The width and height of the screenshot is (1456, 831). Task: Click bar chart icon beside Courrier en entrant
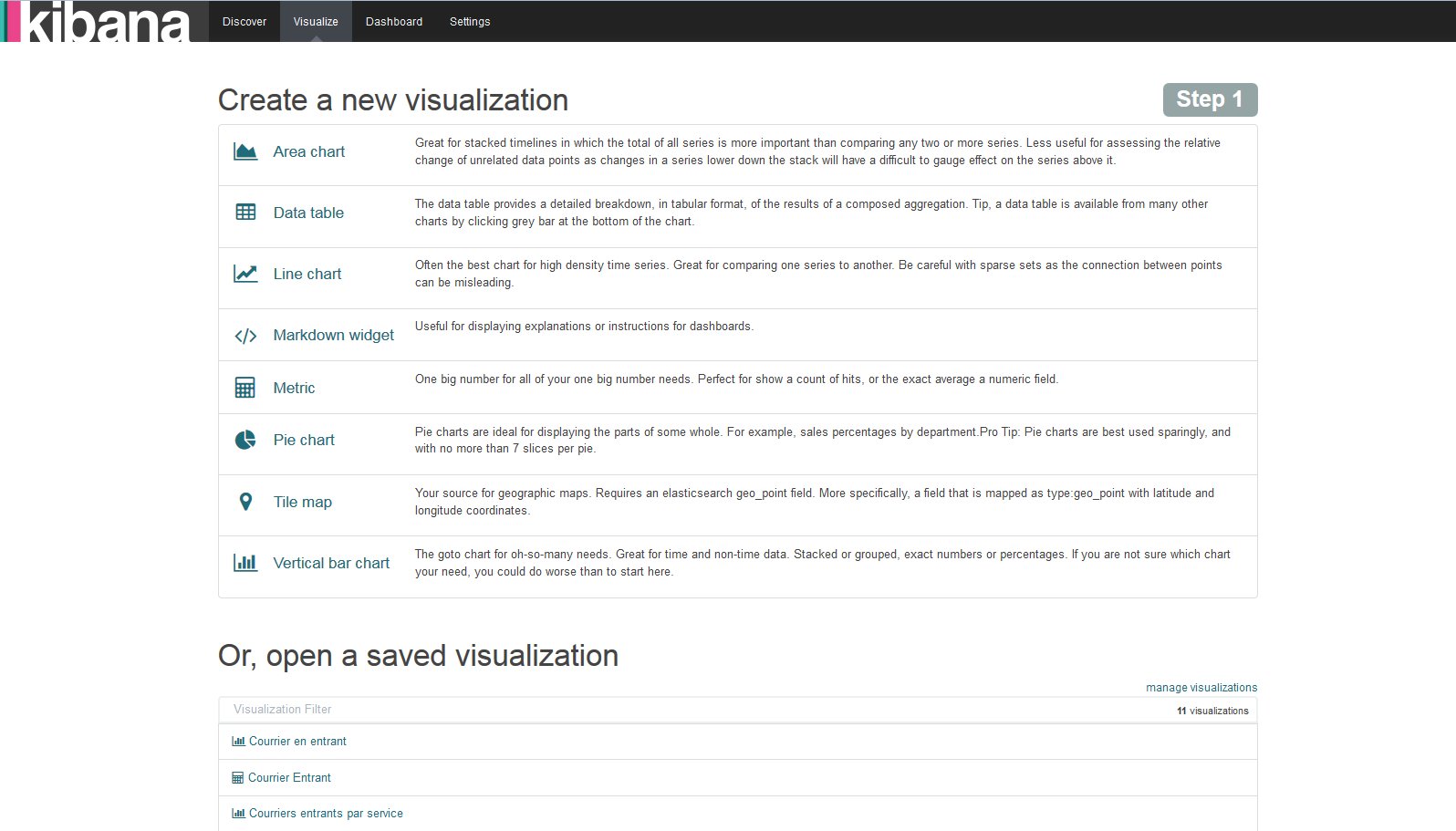pyautogui.click(x=238, y=742)
